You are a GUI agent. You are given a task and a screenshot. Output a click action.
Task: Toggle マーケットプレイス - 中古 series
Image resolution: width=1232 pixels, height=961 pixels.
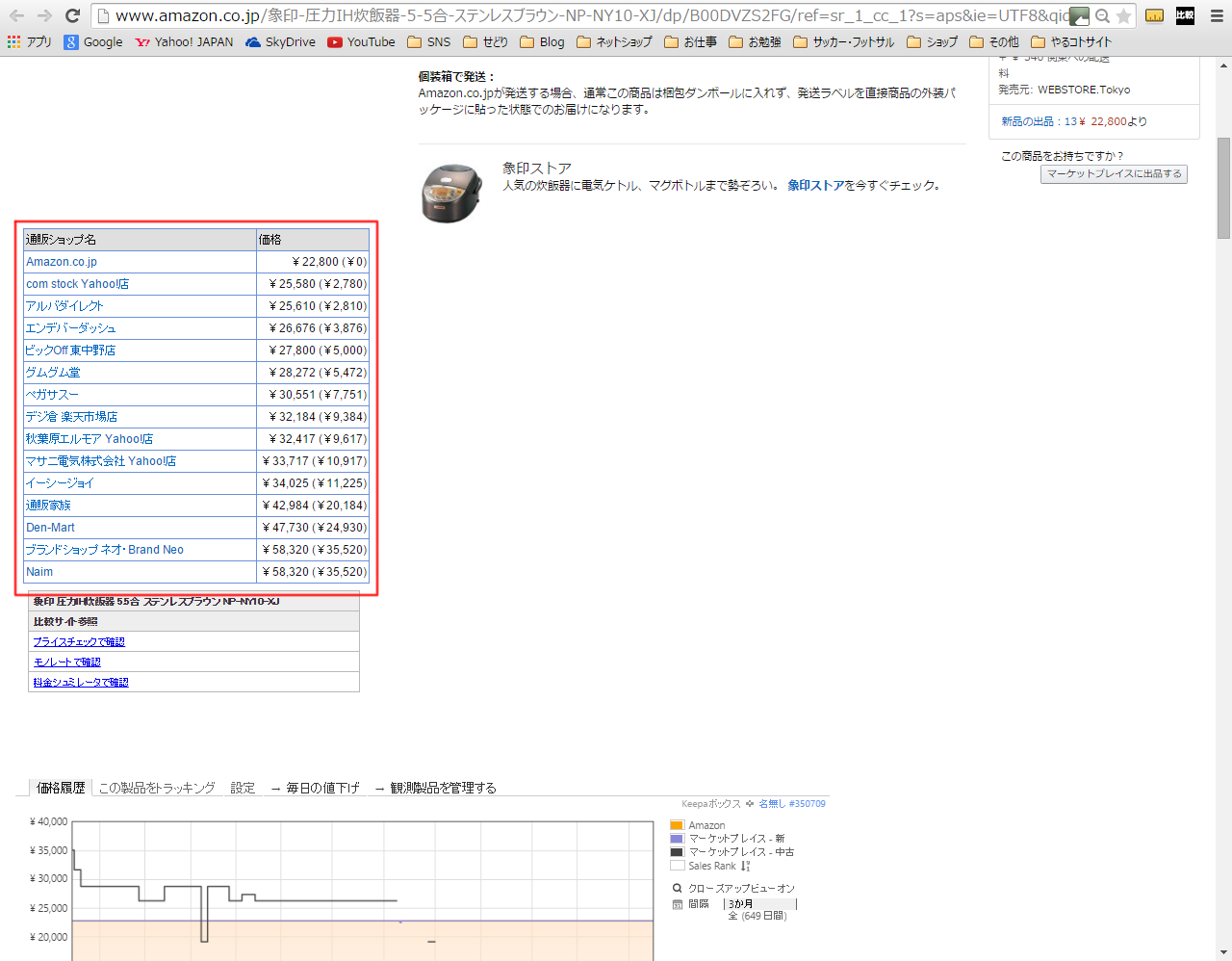point(731,852)
